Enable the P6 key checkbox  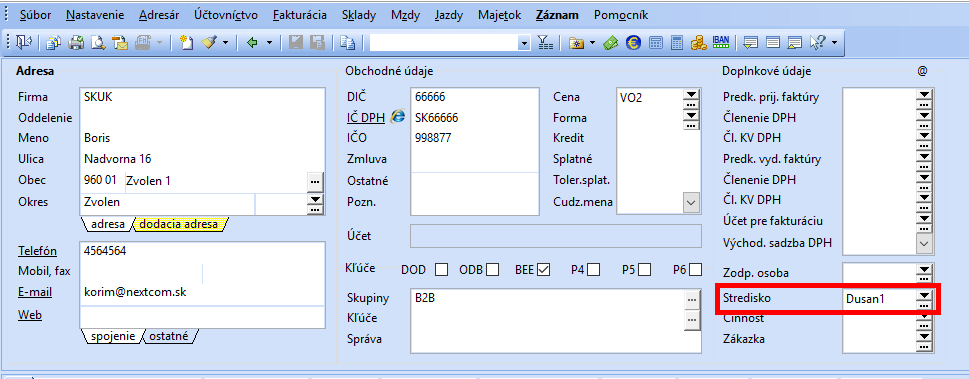[x=696, y=270]
